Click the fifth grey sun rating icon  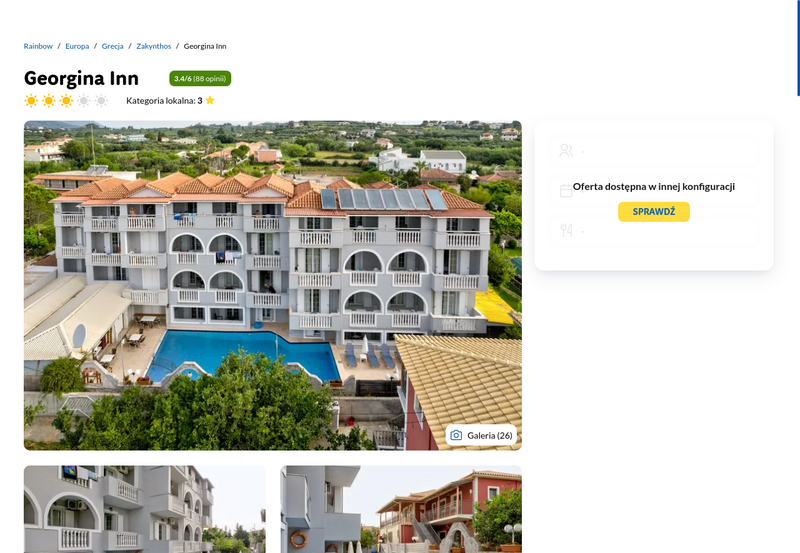click(102, 100)
